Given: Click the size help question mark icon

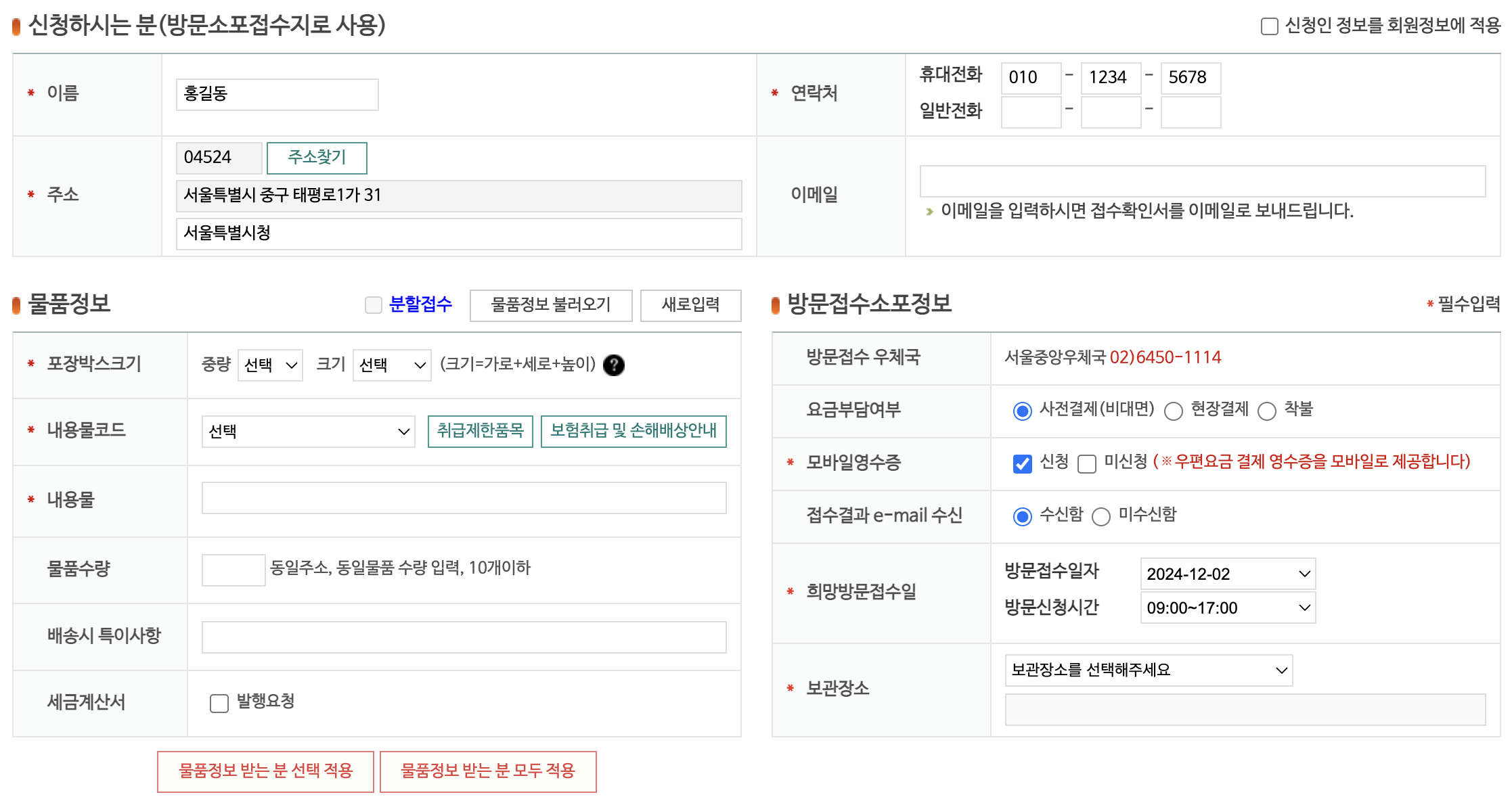Looking at the screenshot, I should coord(613,365).
